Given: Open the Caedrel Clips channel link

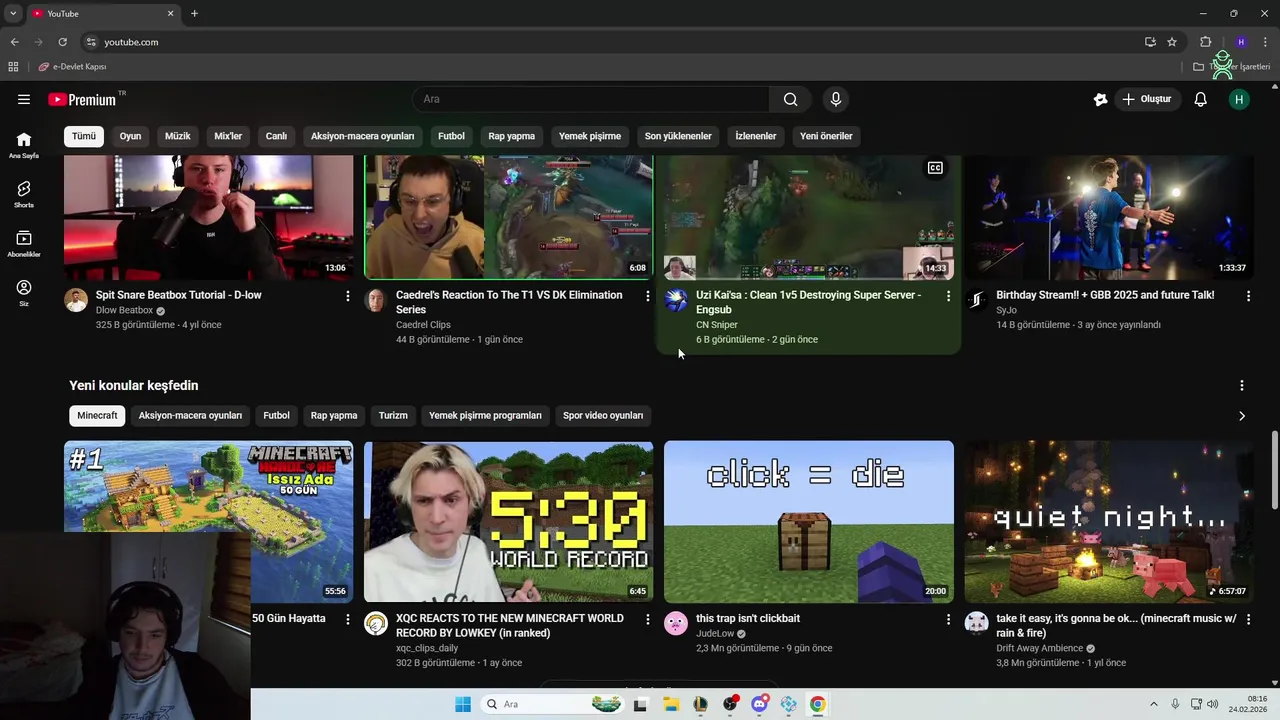Looking at the screenshot, I should coord(423,325).
